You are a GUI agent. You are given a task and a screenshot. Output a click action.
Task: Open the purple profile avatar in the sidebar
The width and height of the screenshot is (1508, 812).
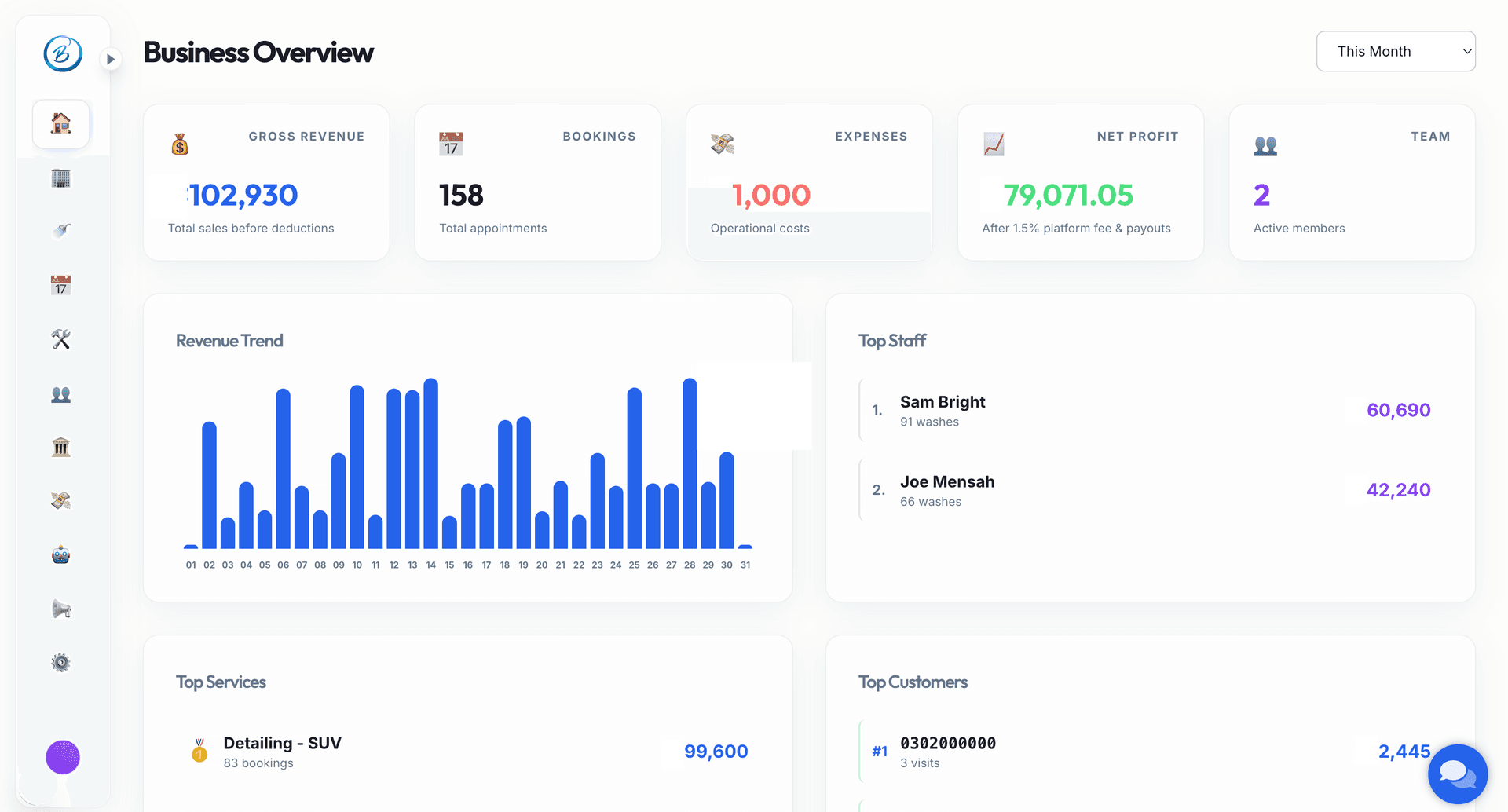tap(62, 757)
